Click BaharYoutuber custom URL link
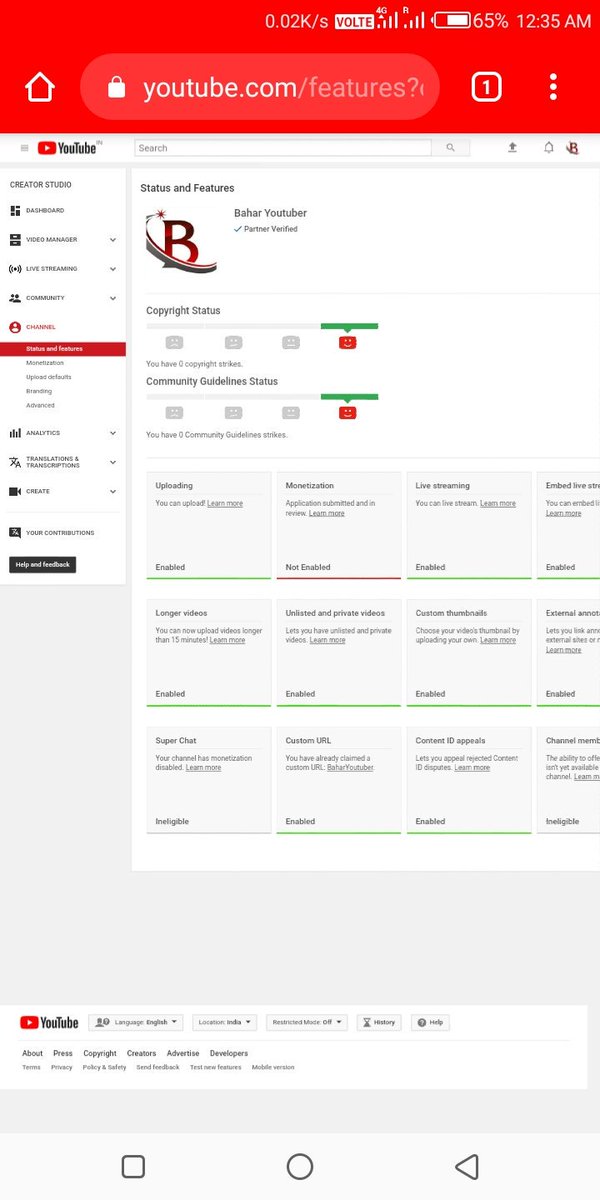The width and height of the screenshot is (600, 1200). (x=351, y=767)
